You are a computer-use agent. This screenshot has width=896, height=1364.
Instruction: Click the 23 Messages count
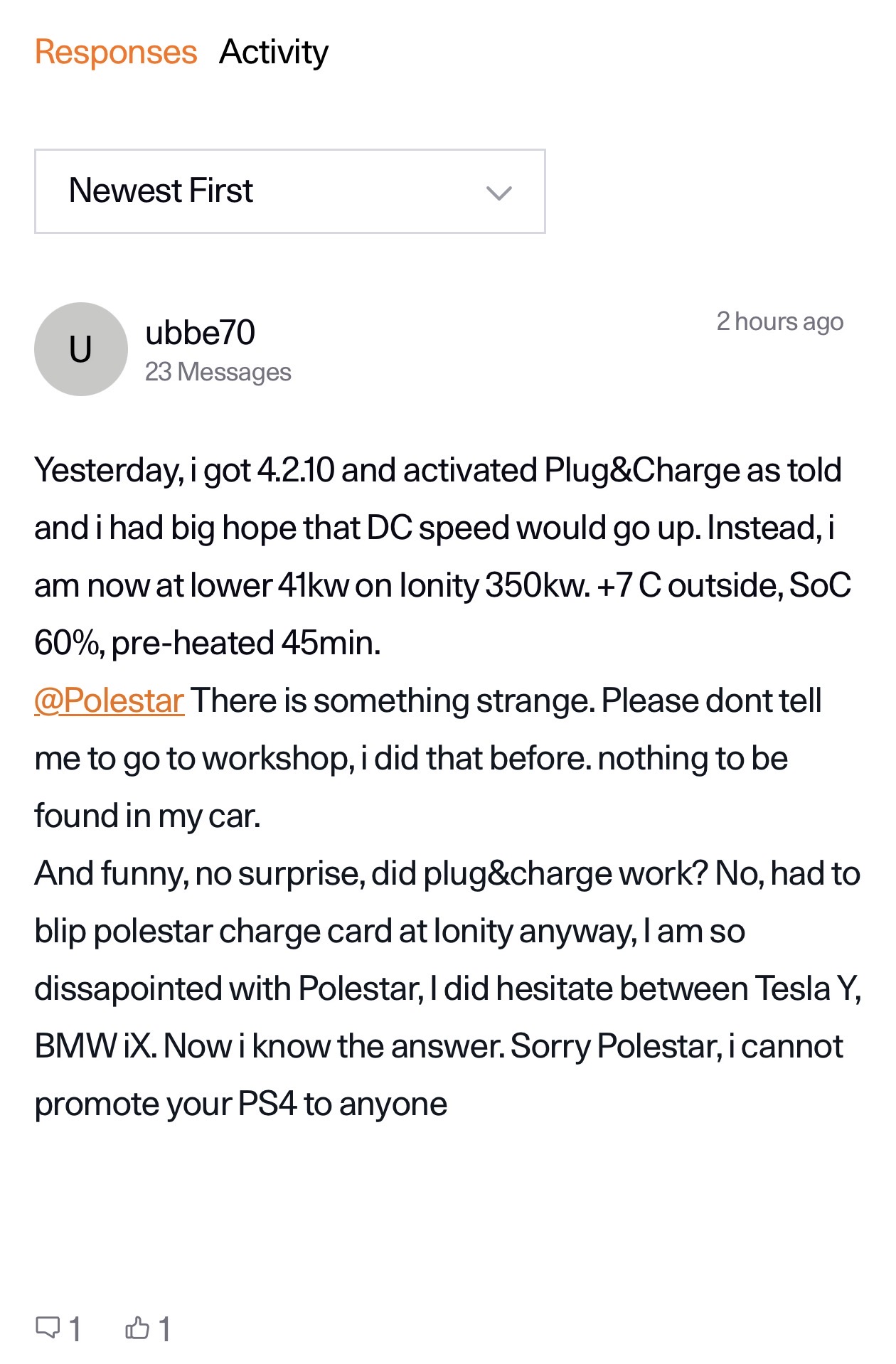[218, 372]
